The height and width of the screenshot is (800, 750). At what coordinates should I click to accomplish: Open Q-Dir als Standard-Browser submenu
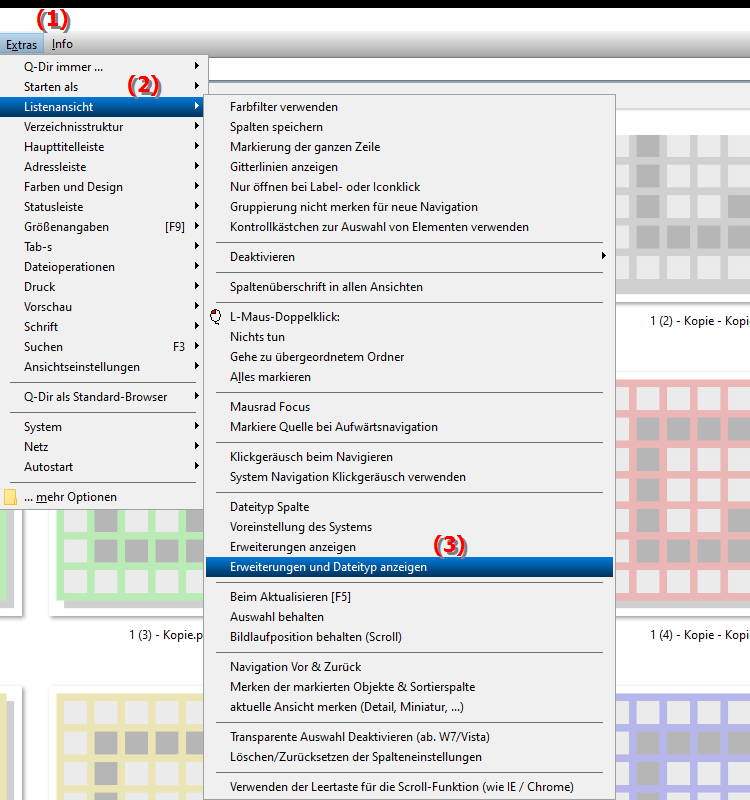tap(102, 397)
